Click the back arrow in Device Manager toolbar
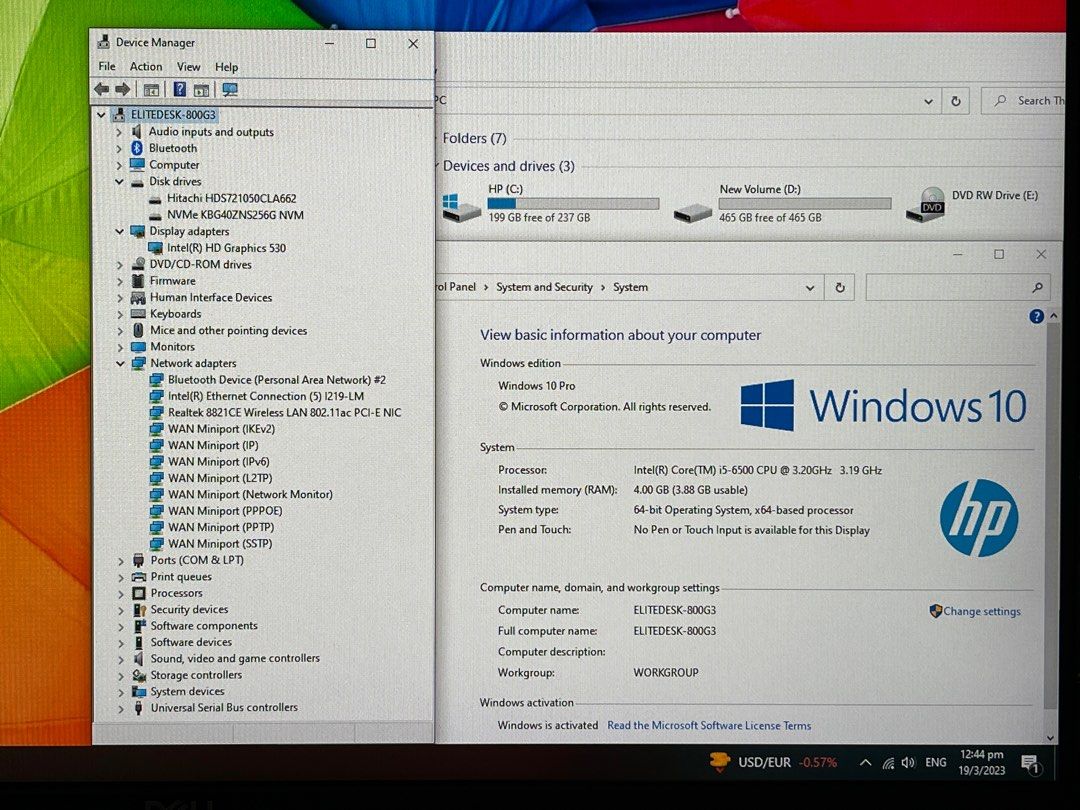The height and width of the screenshot is (810, 1080). tap(100, 89)
